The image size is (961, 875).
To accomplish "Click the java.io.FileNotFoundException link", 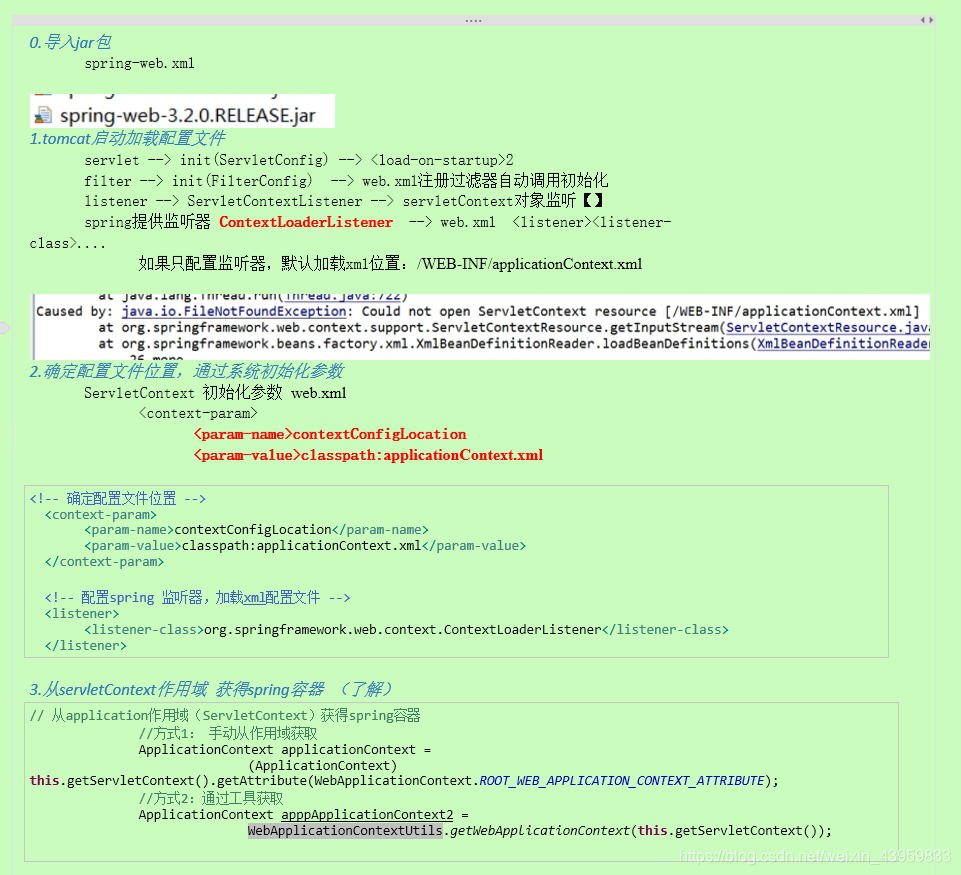I will click(234, 311).
